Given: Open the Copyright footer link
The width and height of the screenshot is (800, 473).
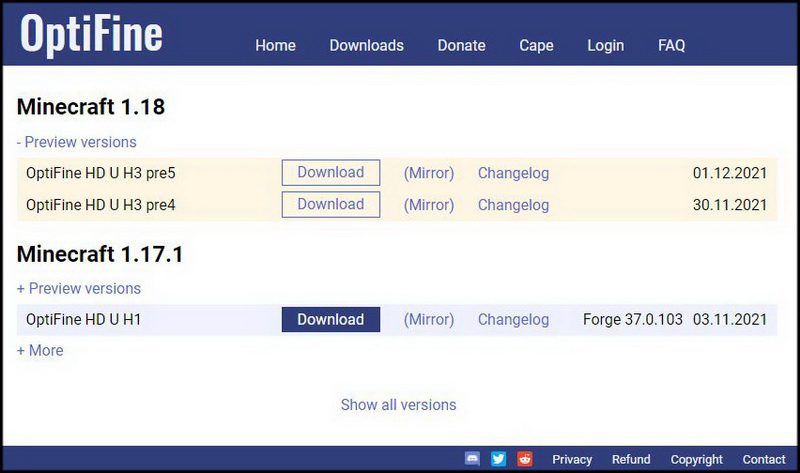Looking at the screenshot, I should (x=696, y=459).
